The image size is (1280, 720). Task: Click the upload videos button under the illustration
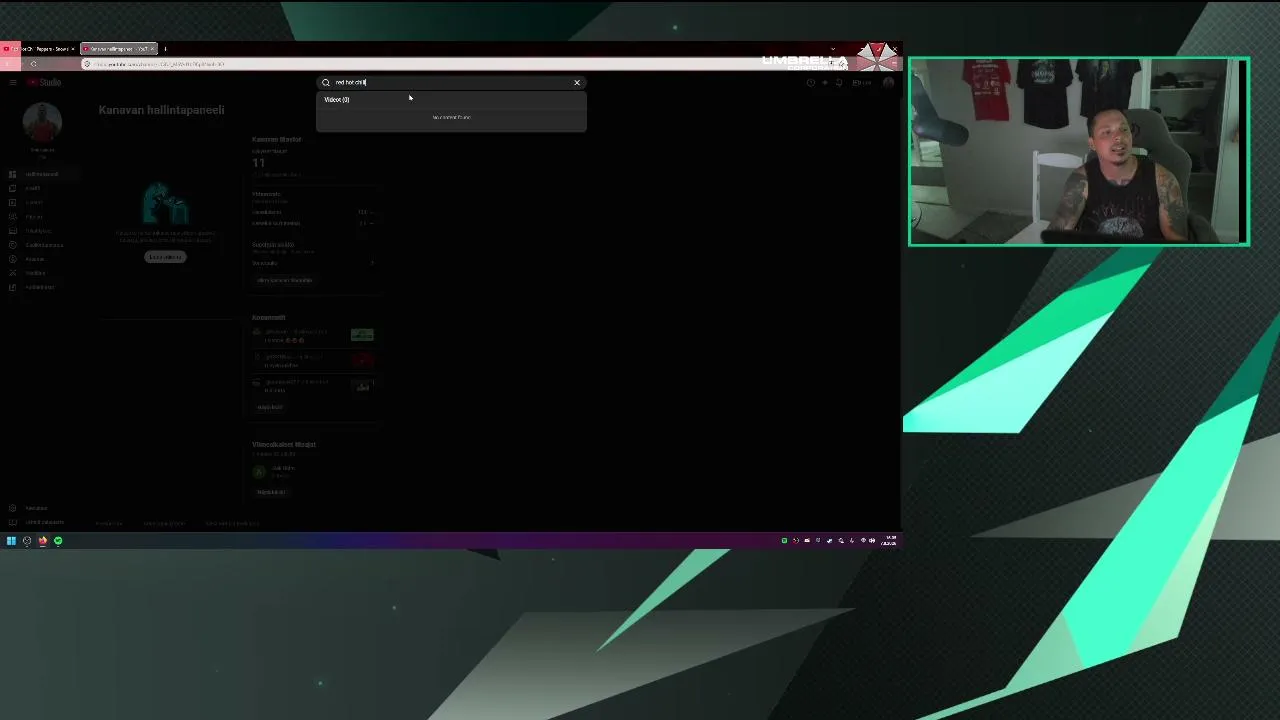(x=165, y=257)
